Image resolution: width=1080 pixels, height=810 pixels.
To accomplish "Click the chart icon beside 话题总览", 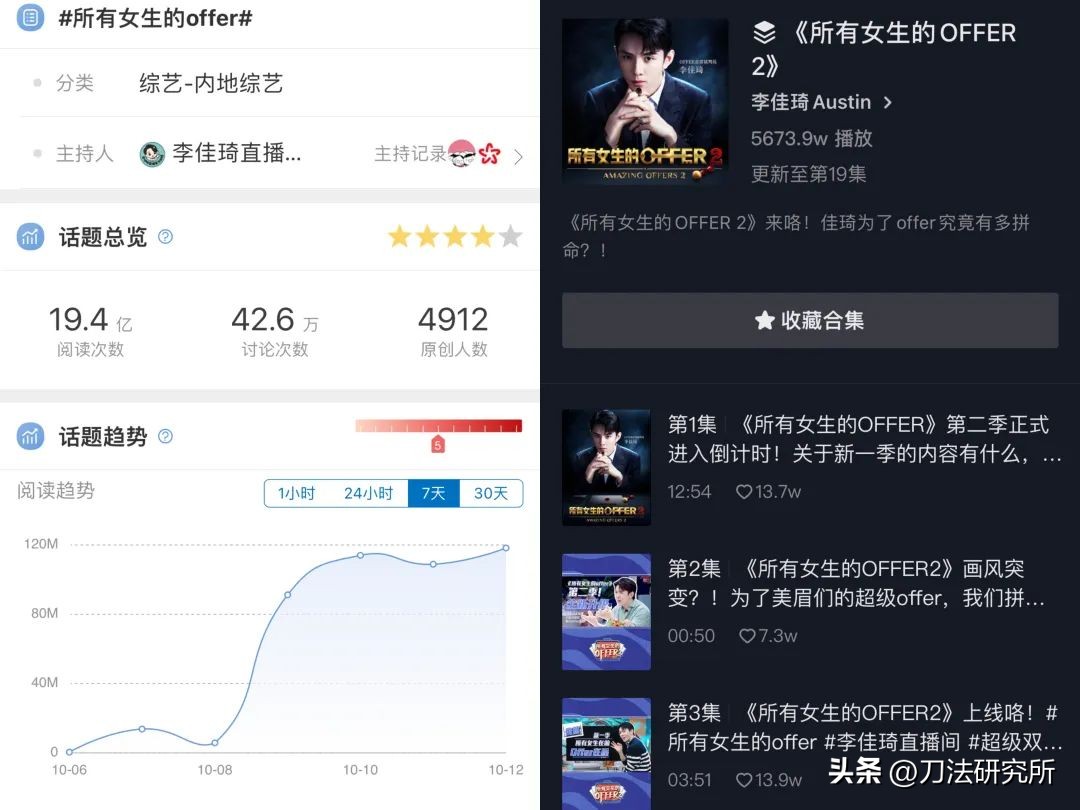I will click(30, 237).
